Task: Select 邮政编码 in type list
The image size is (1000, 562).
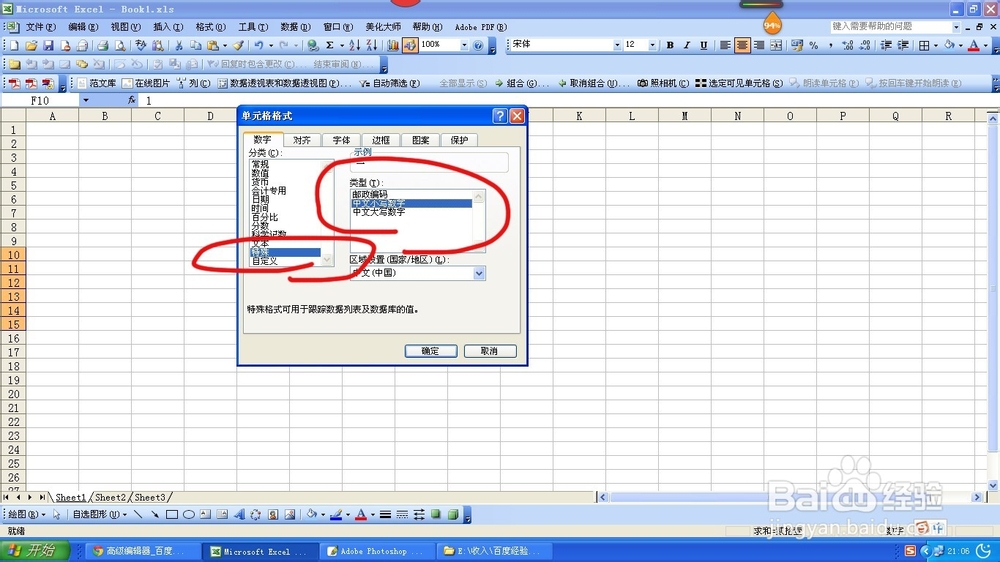Action: point(370,195)
